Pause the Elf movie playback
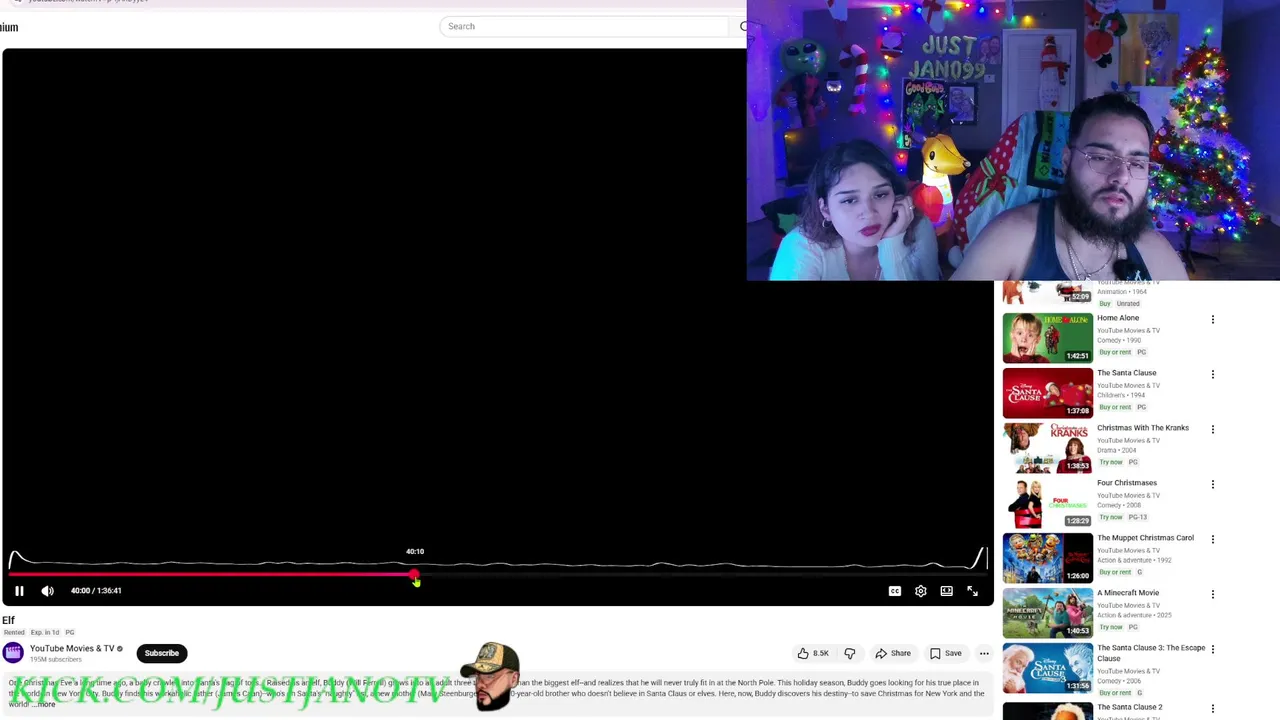1280x720 pixels. coord(19,591)
